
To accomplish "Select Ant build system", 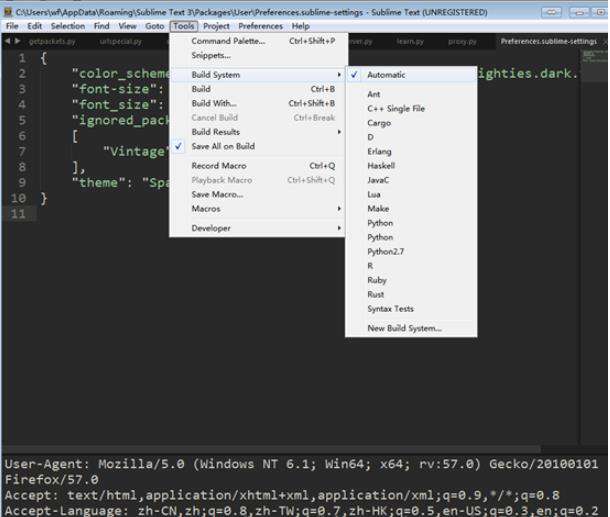I will (411, 94).
